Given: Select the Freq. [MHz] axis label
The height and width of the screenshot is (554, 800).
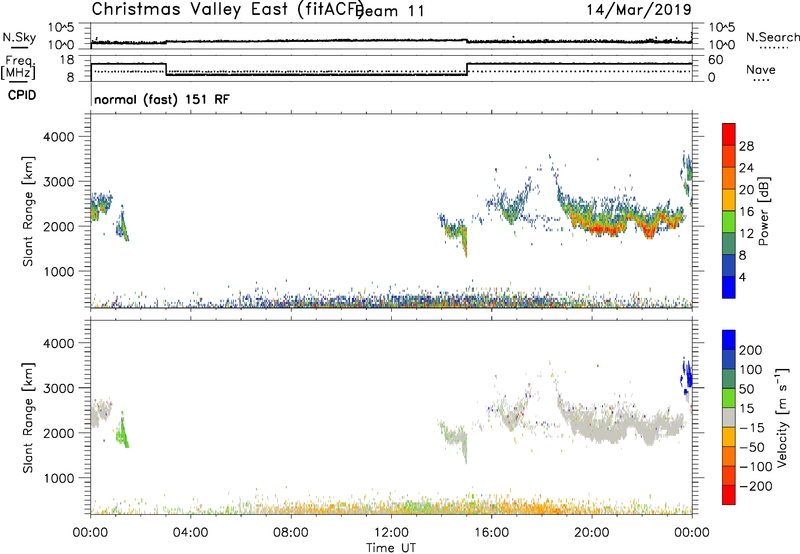Looking at the screenshot, I should 18,68.
